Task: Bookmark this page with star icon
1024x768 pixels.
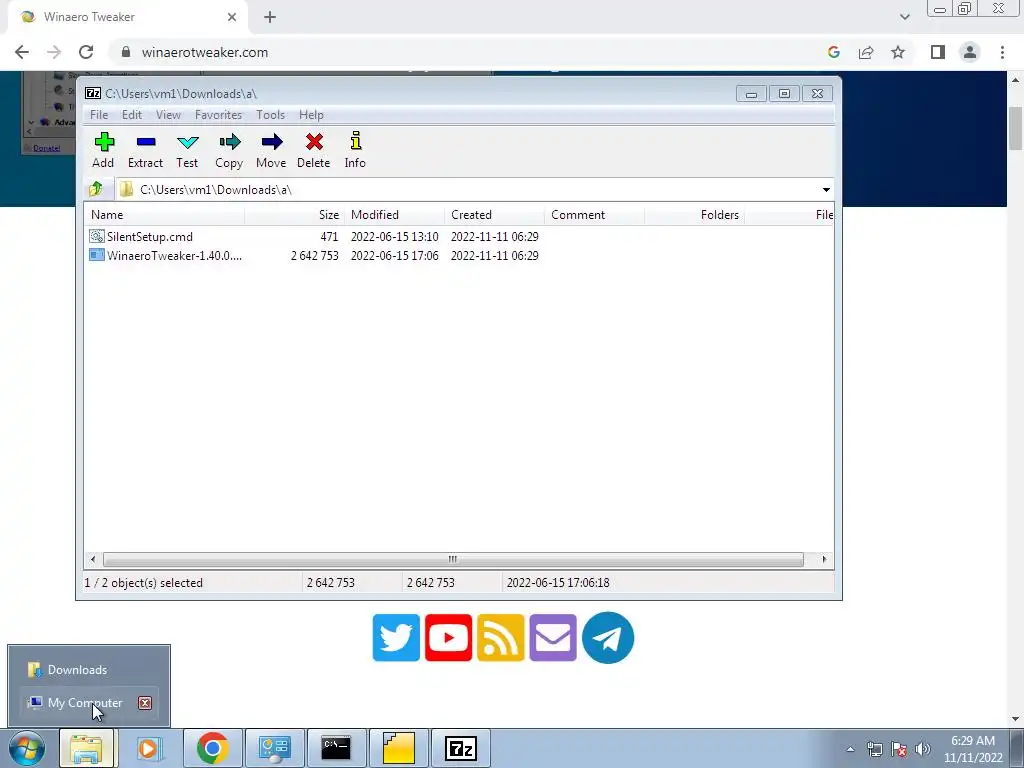Action: pos(898,52)
